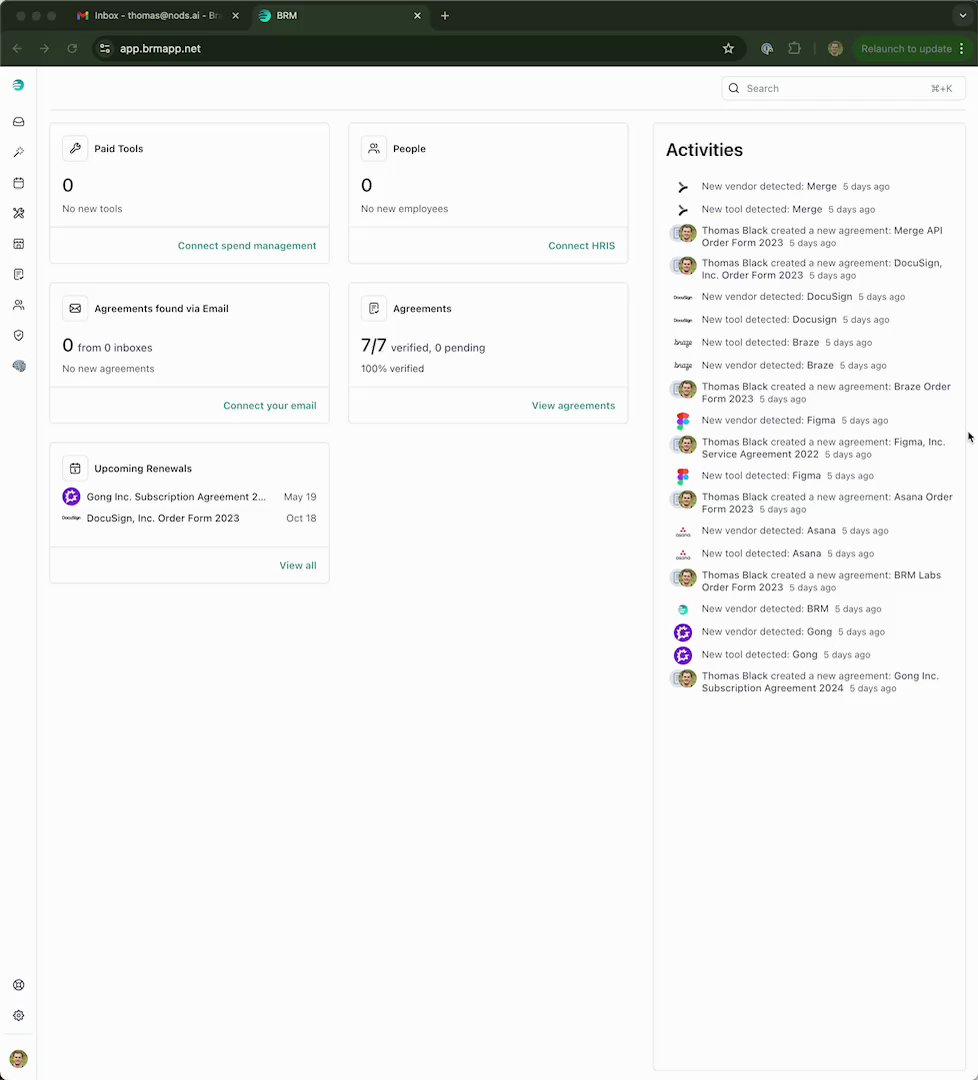Click Connect your email link
The height and width of the screenshot is (1080, 978).
pyautogui.click(x=269, y=406)
